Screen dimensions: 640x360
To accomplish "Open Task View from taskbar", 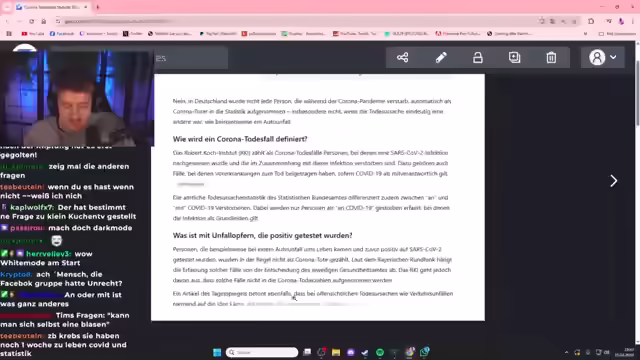I will (x=307, y=352).
